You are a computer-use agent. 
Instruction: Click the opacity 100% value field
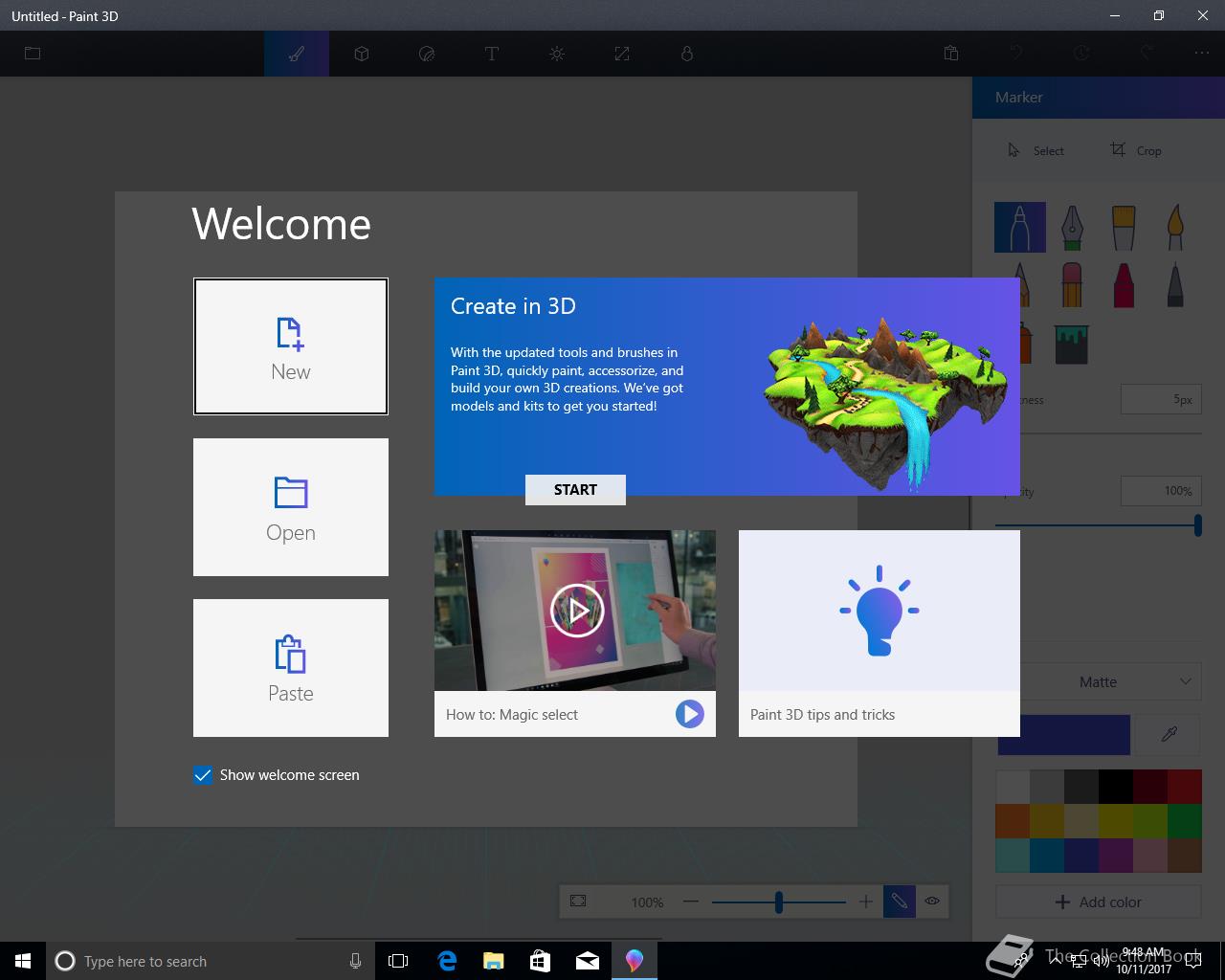point(1161,491)
